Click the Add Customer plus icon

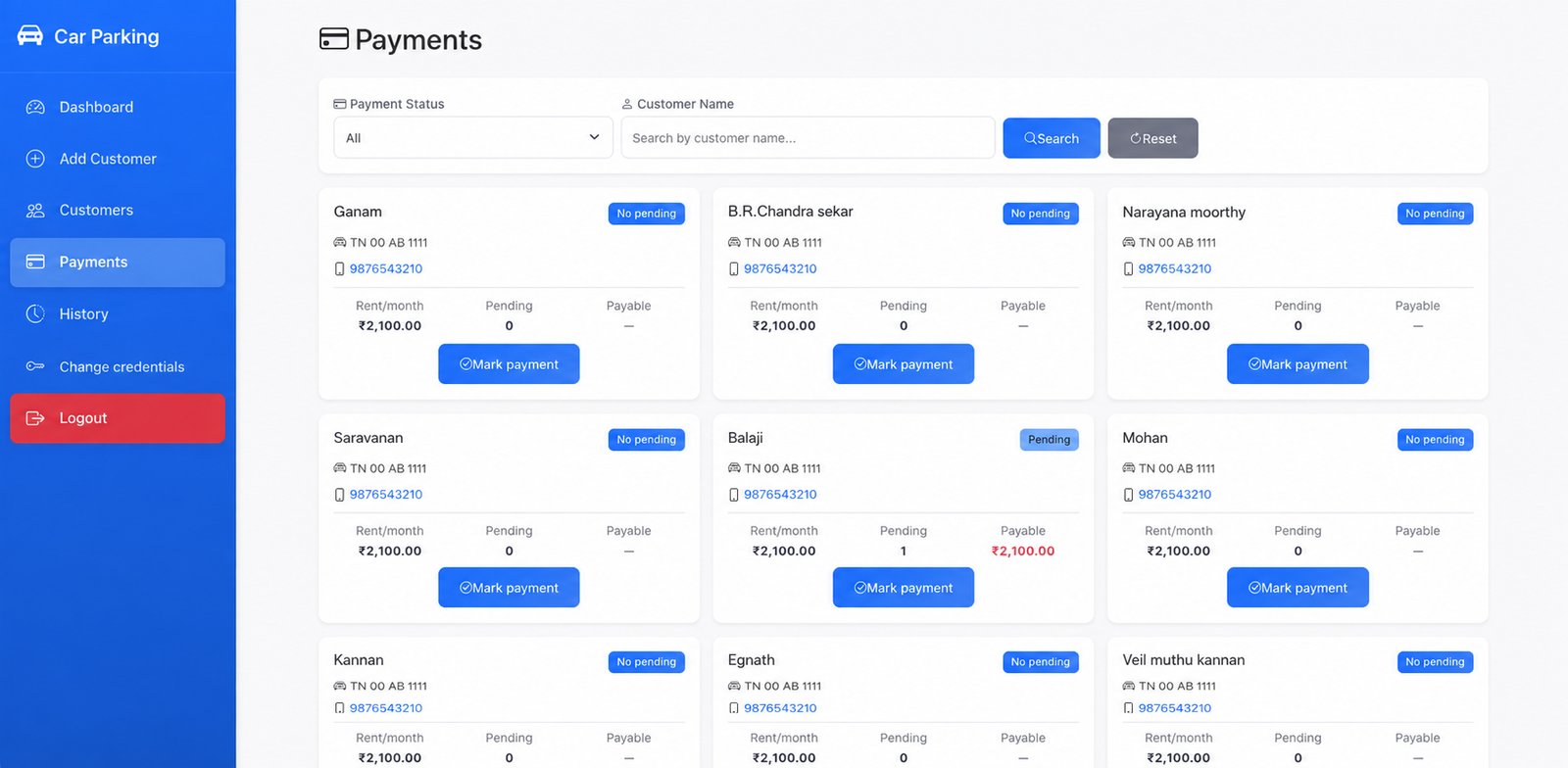click(x=35, y=159)
